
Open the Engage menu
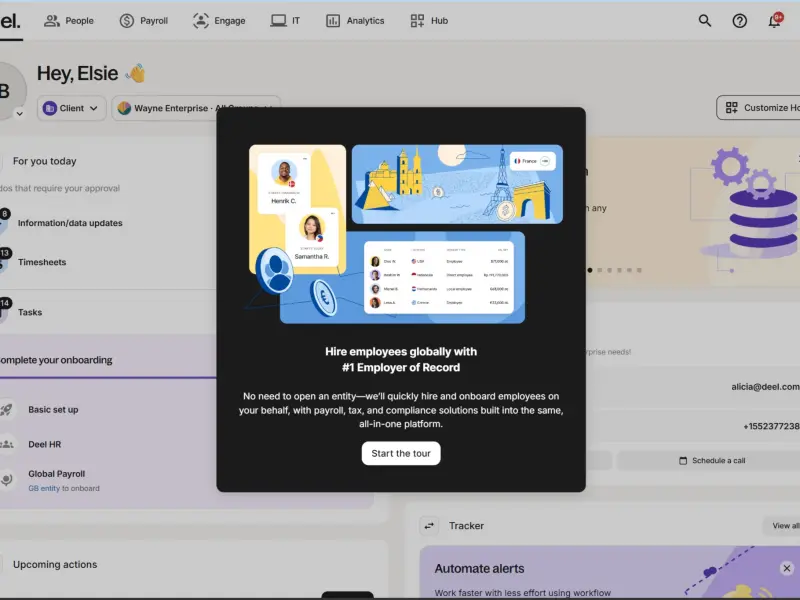[219, 21]
